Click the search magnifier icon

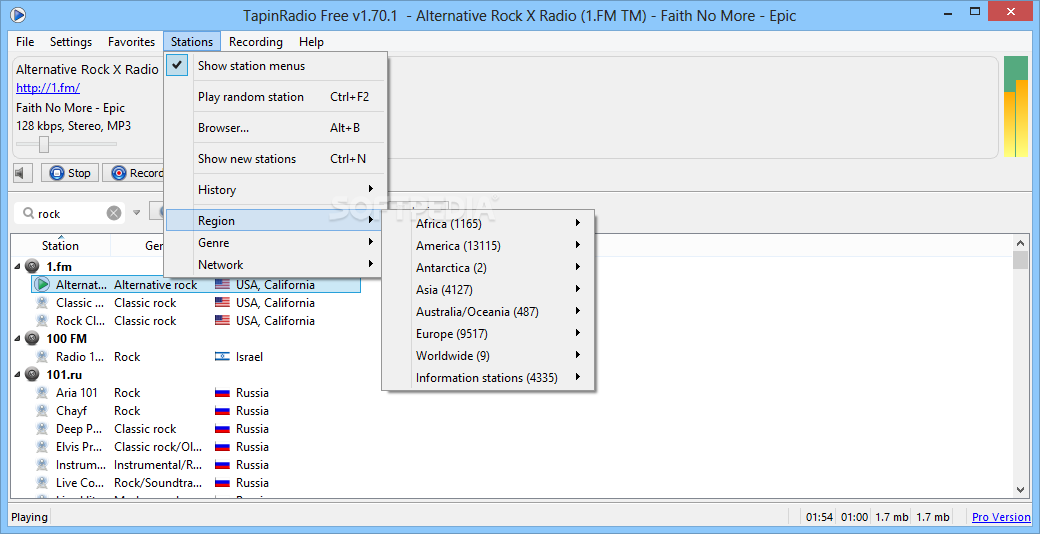29,213
